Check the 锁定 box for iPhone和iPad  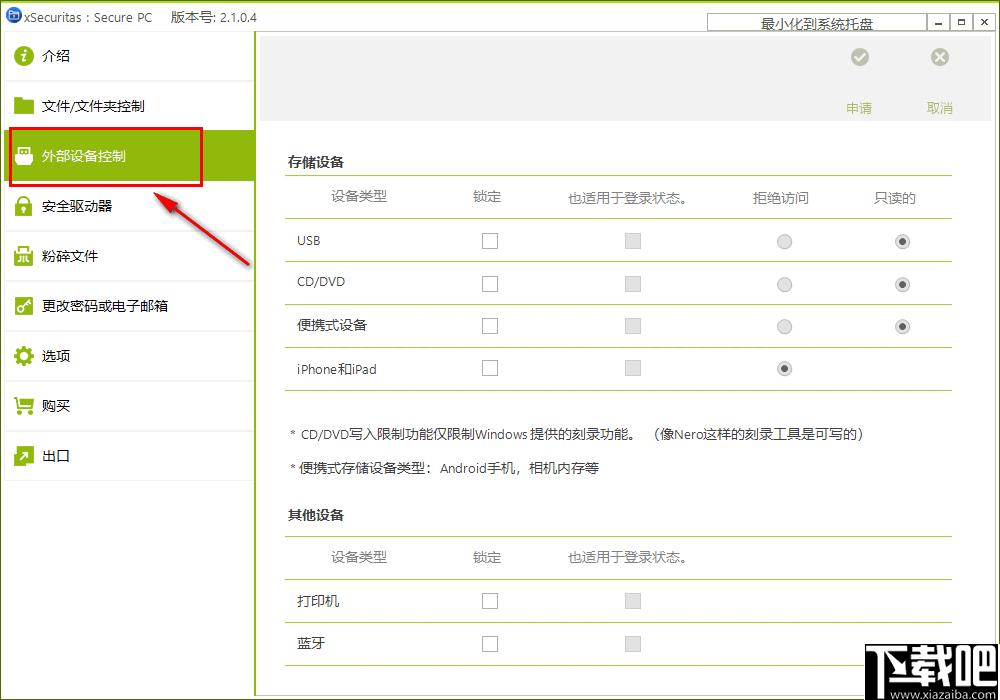[490, 368]
